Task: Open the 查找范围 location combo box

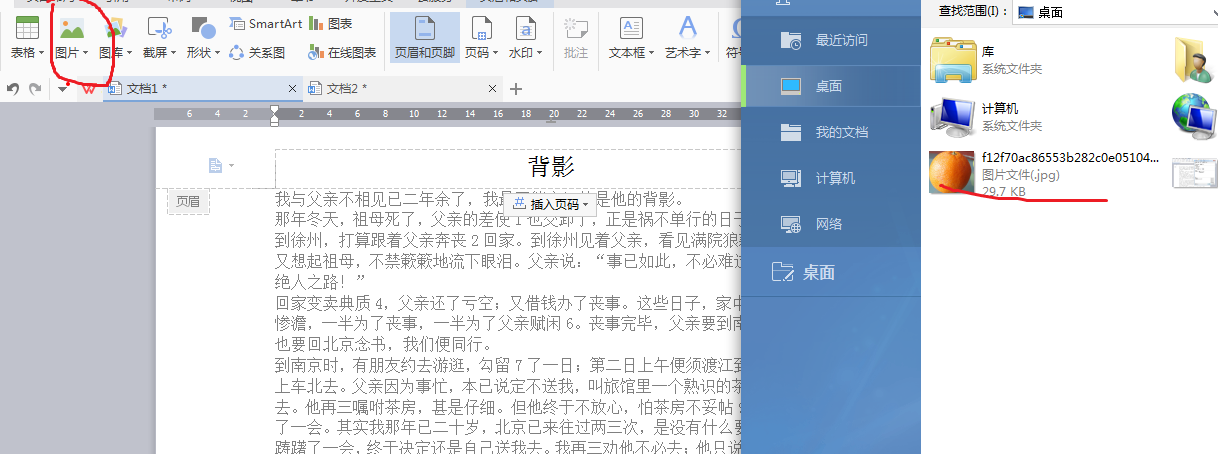Action: 1115,11
